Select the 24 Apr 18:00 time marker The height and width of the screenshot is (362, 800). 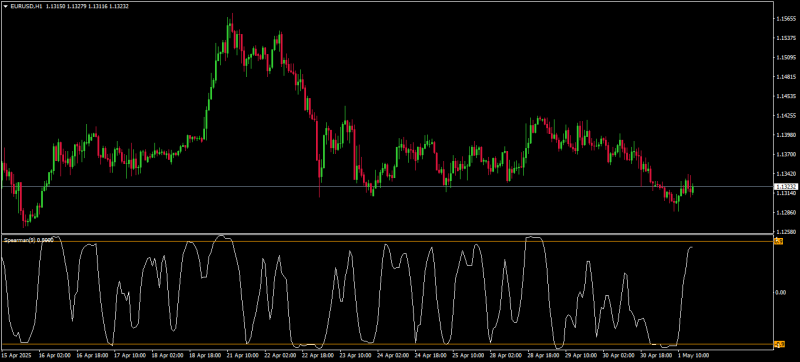(432, 353)
